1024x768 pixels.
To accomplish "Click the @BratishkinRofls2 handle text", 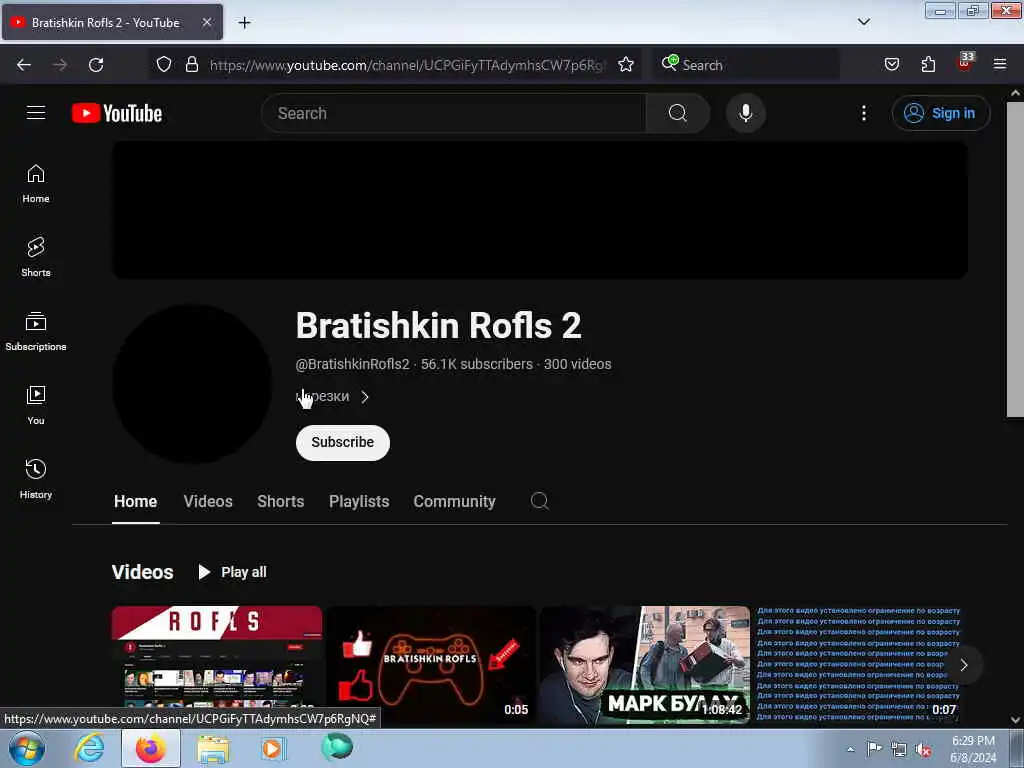I will 352,364.
